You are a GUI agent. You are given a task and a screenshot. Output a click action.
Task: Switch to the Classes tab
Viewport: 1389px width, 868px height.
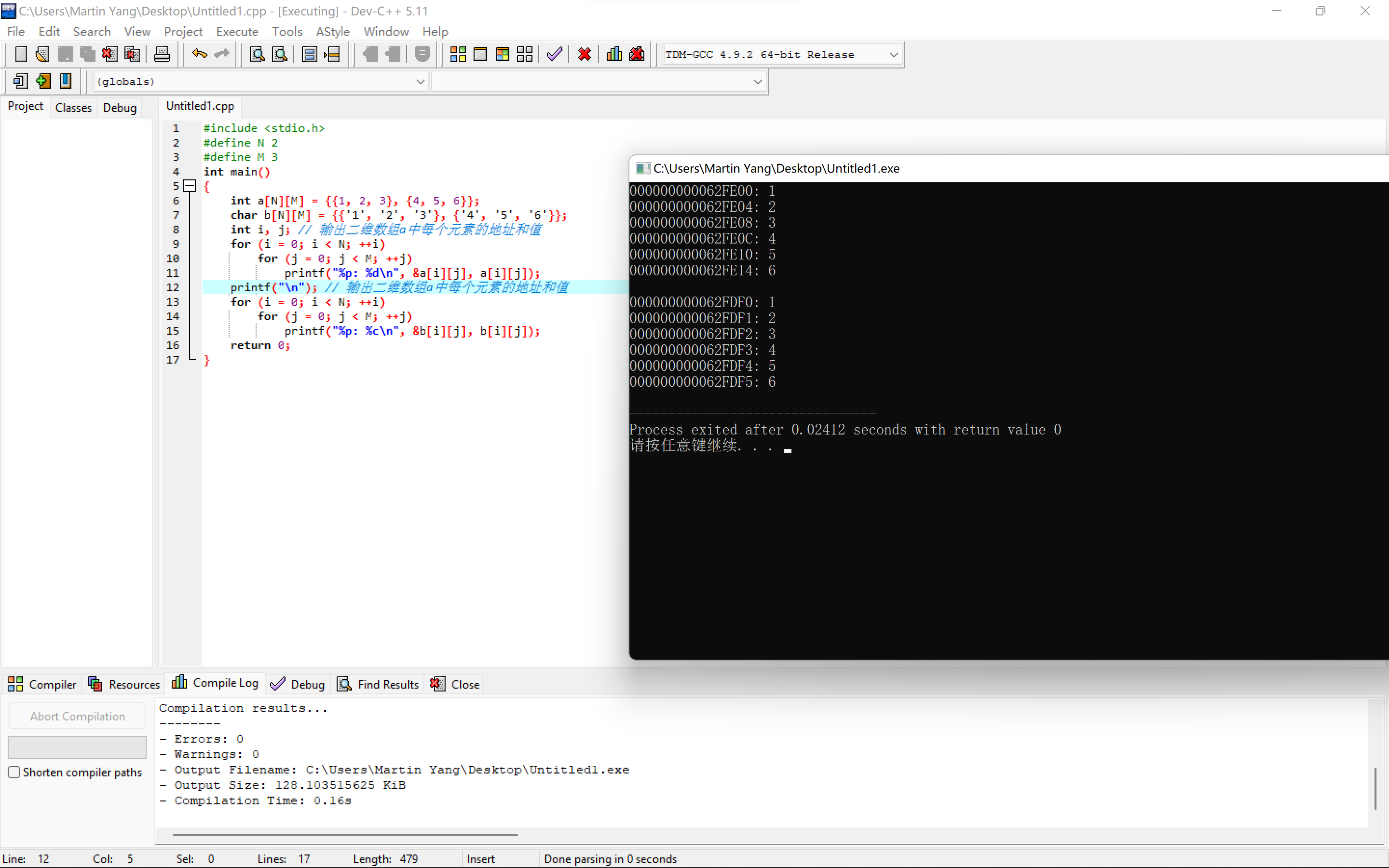tap(73, 108)
